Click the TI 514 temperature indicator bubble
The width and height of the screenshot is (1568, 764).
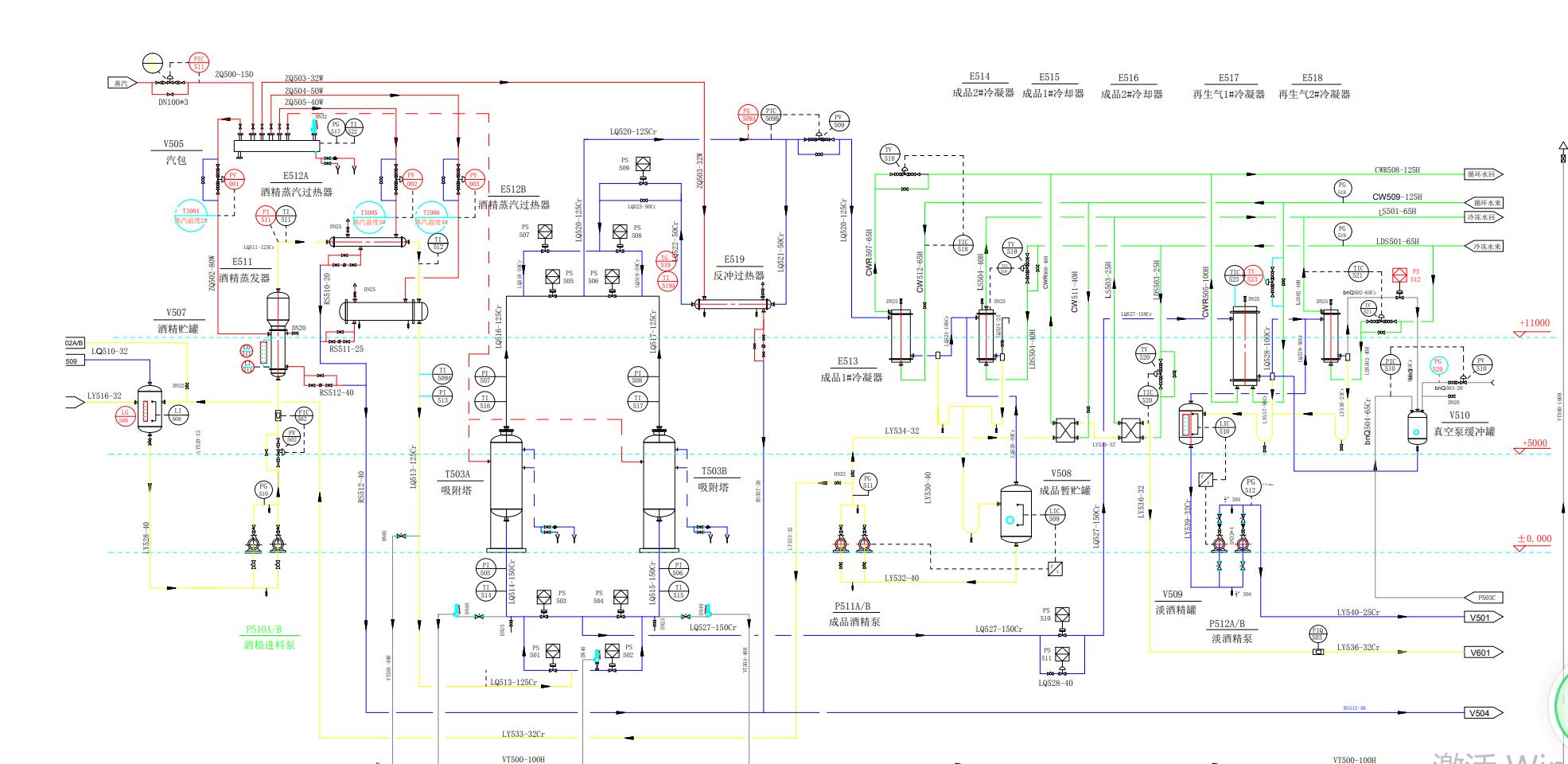(485, 591)
